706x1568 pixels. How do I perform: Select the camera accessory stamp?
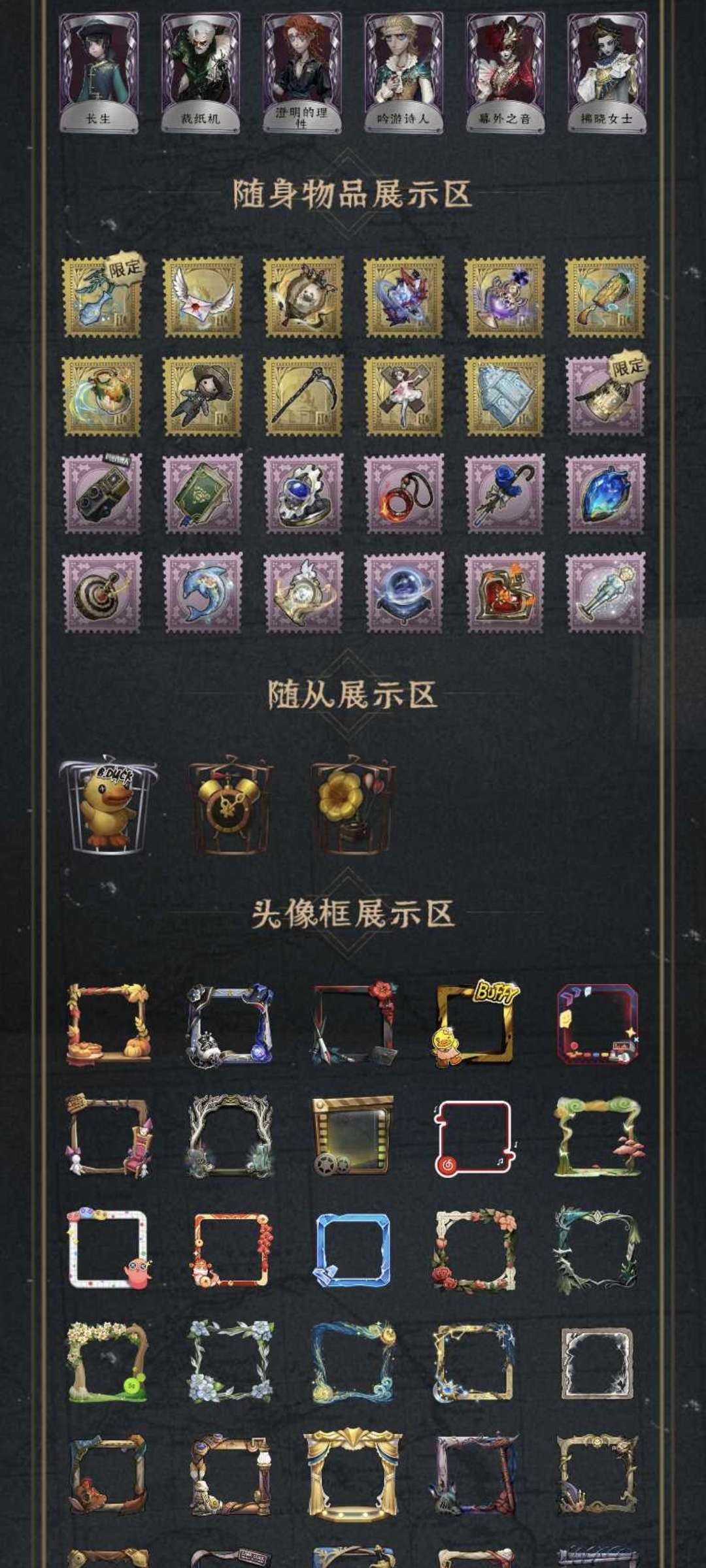pos(101,494)
